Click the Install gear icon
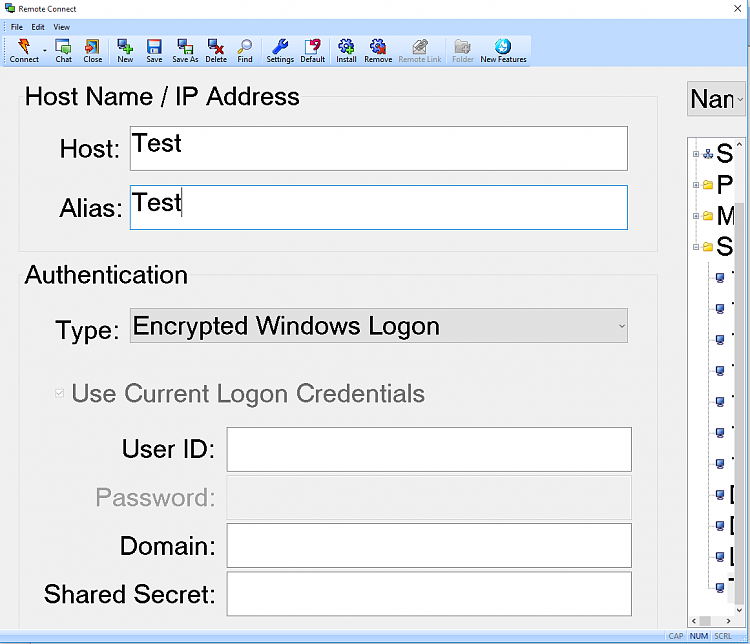The height and width of the screenshot is (644, 750). click(346, 47)
